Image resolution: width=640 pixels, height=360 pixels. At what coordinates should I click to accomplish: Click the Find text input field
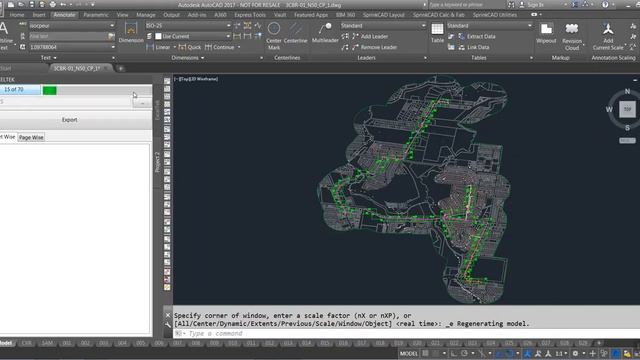point(69,36)
